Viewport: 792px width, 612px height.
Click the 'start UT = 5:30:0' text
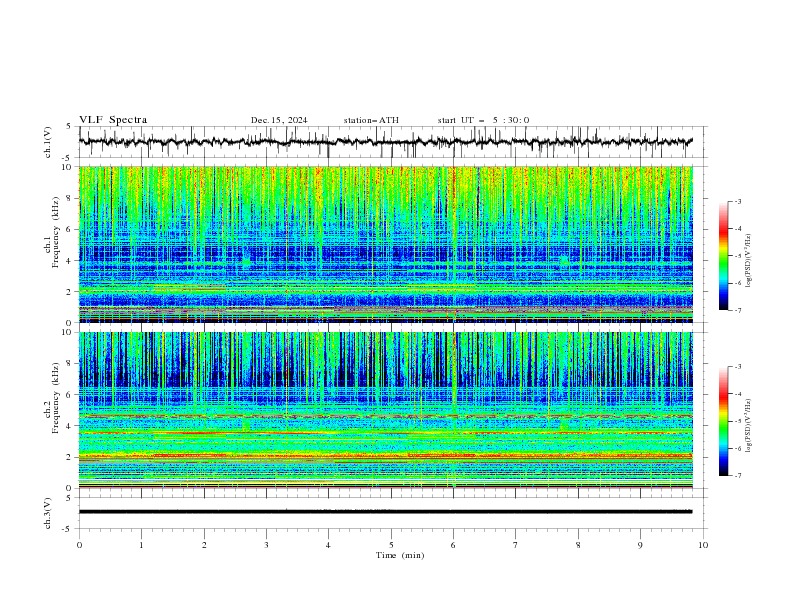(483, 120)
